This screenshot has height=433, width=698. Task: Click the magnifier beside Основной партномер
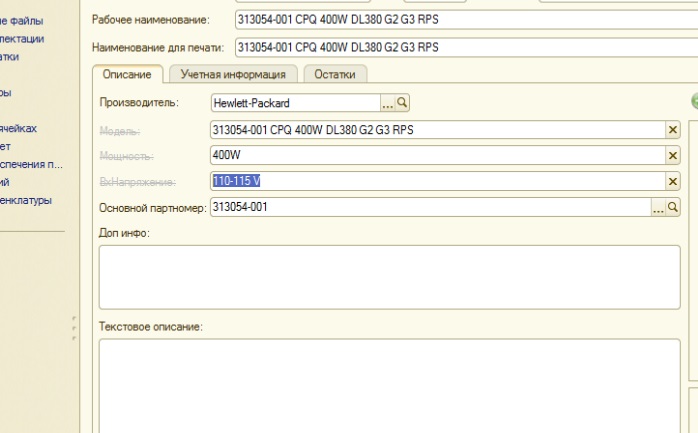point(673,207)
